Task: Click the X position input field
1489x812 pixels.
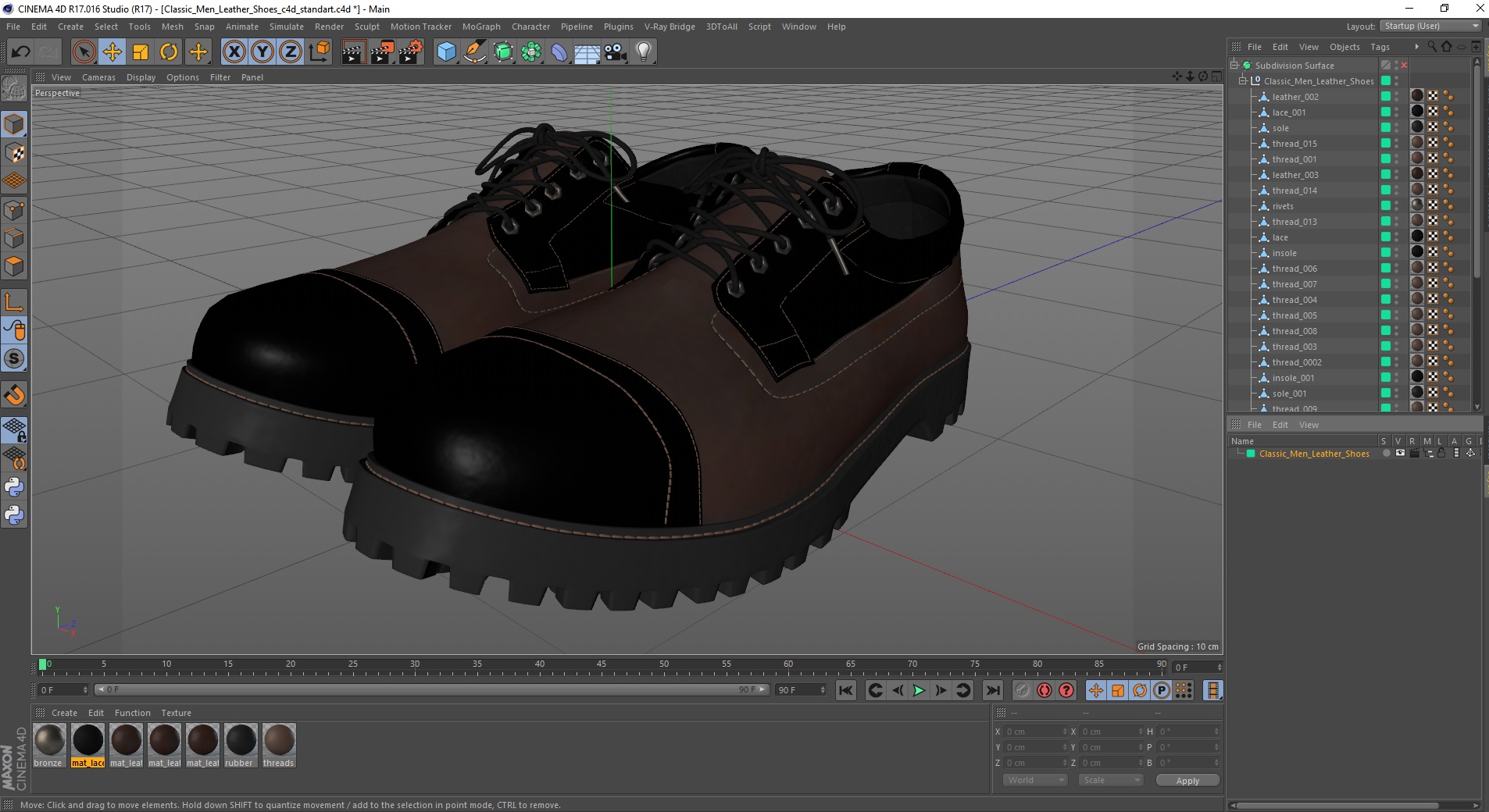Action: click(x=1034, y=732)
